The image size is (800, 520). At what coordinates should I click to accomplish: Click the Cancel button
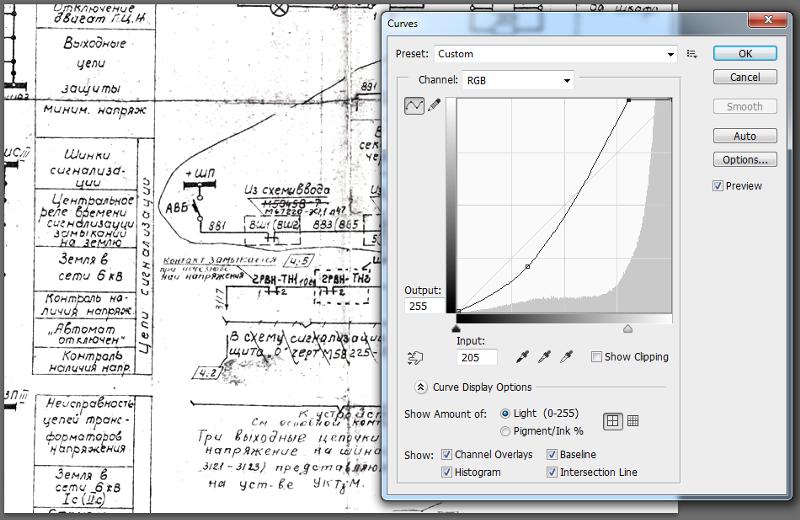(745, 77)
